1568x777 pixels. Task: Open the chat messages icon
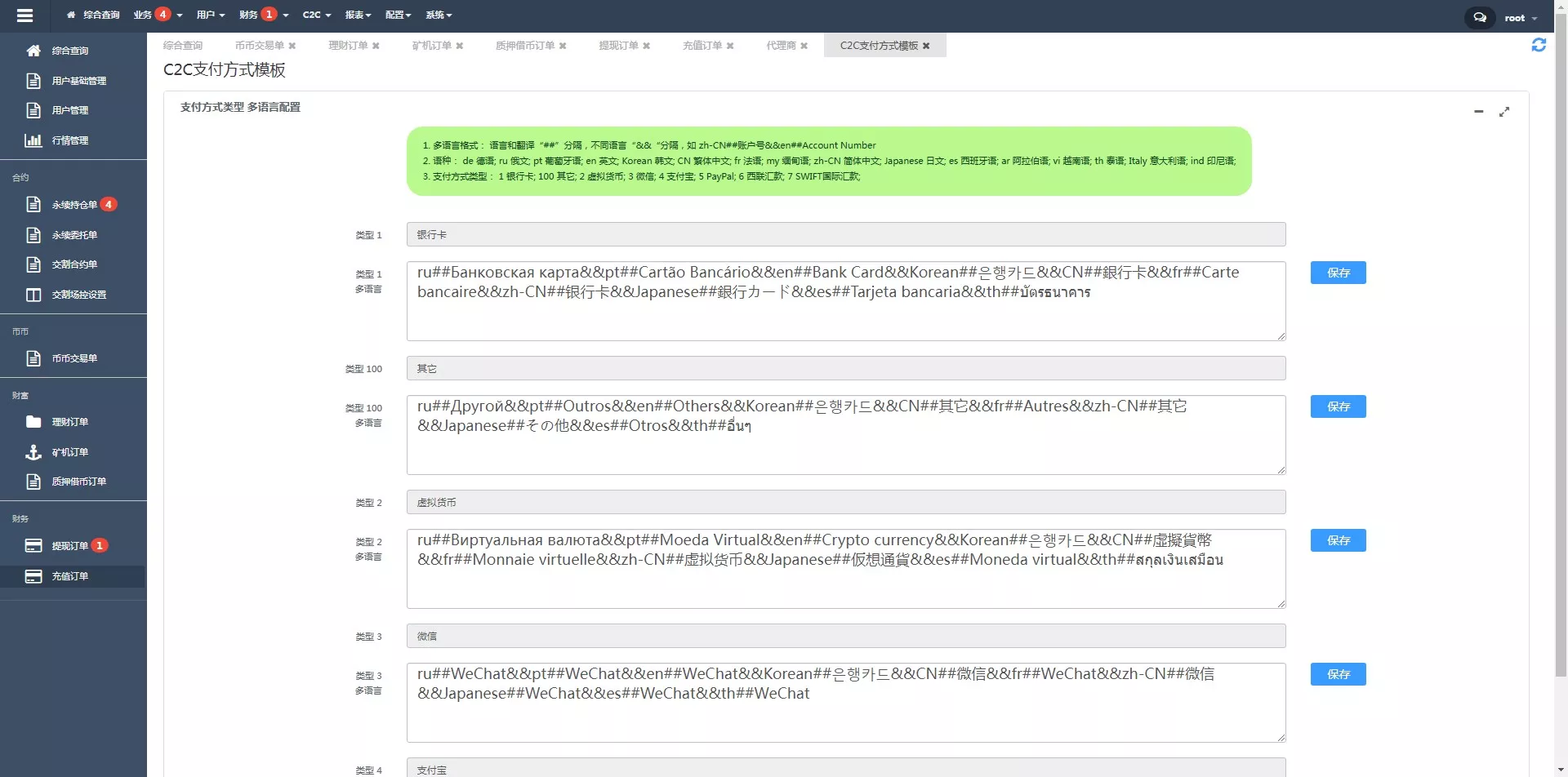tap(1479, 17)
